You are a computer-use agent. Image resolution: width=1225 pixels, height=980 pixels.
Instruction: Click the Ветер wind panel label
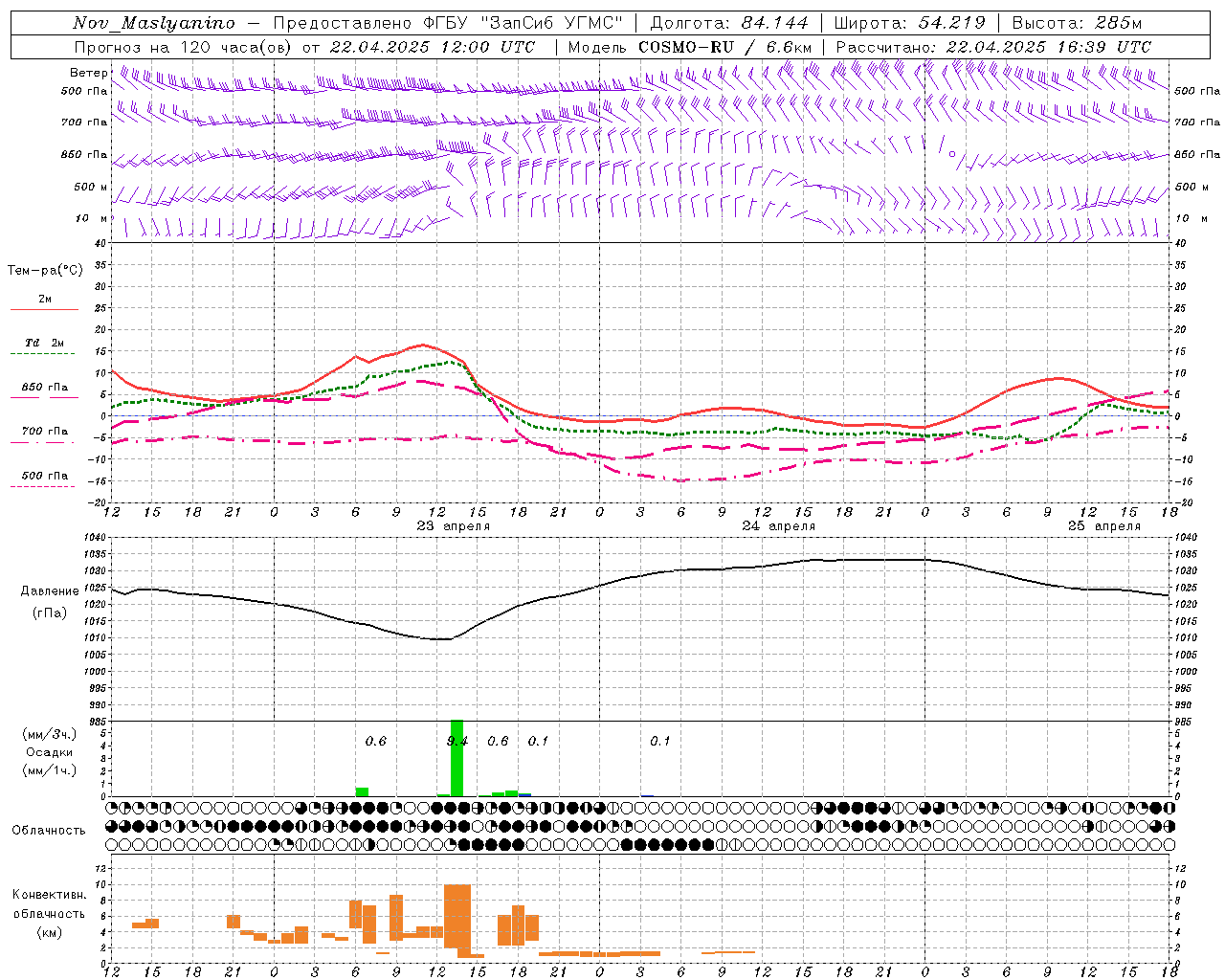point(89,73)
